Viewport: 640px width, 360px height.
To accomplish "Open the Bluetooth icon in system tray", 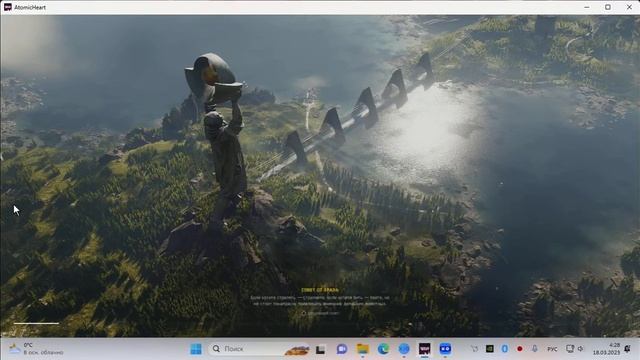I will coord(504,349).
